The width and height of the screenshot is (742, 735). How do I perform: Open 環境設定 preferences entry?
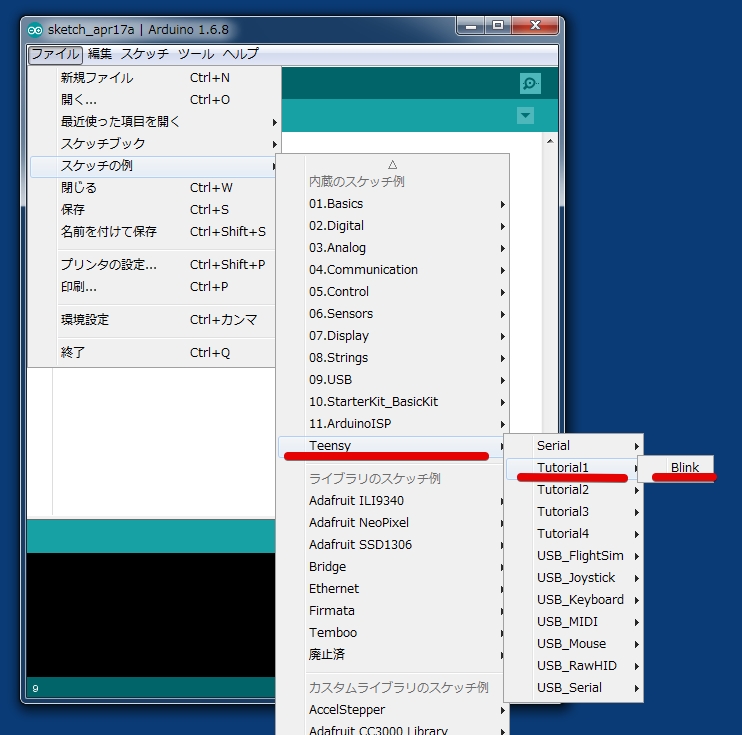tap(152, 319)
